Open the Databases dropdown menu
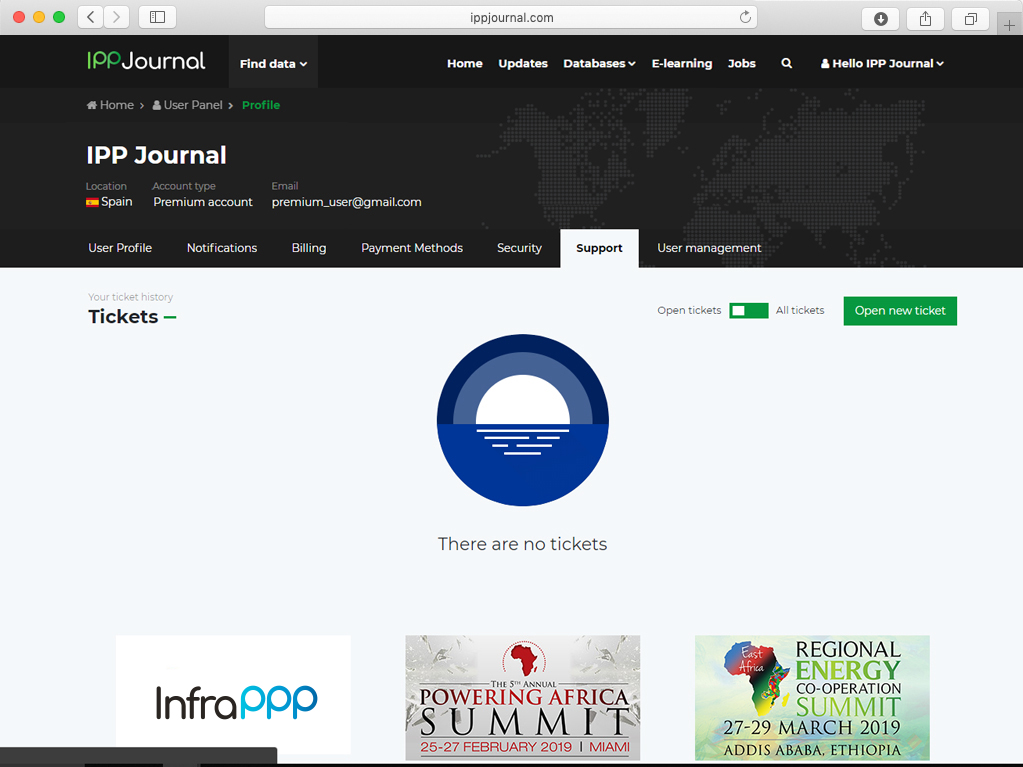 tap(599, 63)
